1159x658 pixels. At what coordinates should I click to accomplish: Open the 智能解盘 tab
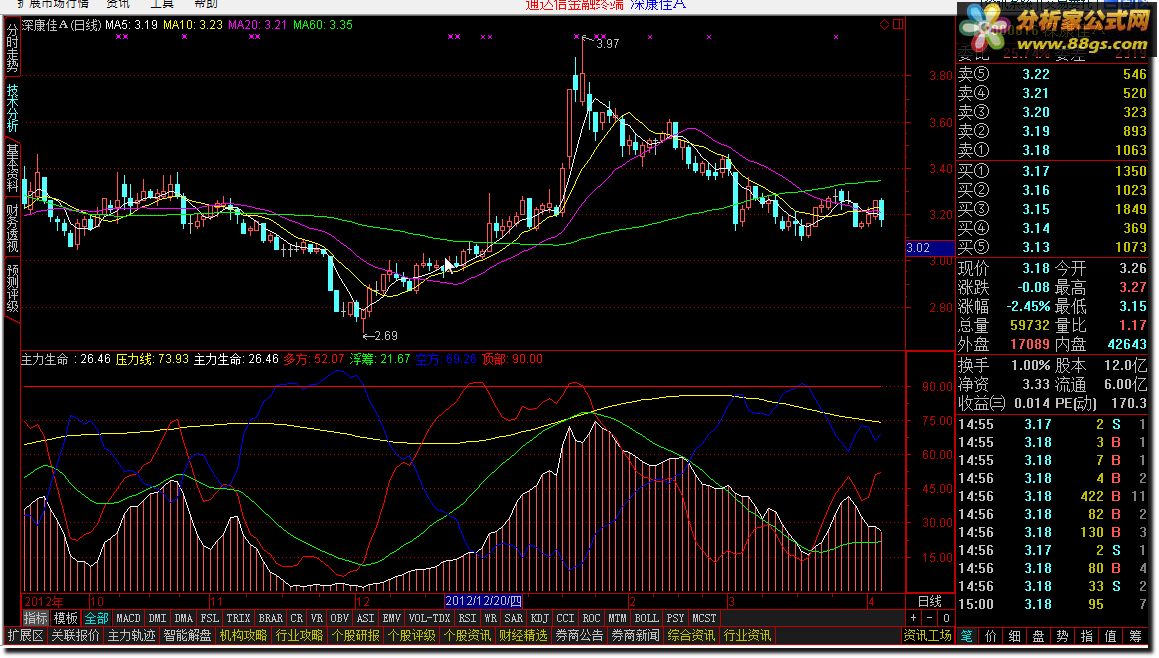point(188,636)
